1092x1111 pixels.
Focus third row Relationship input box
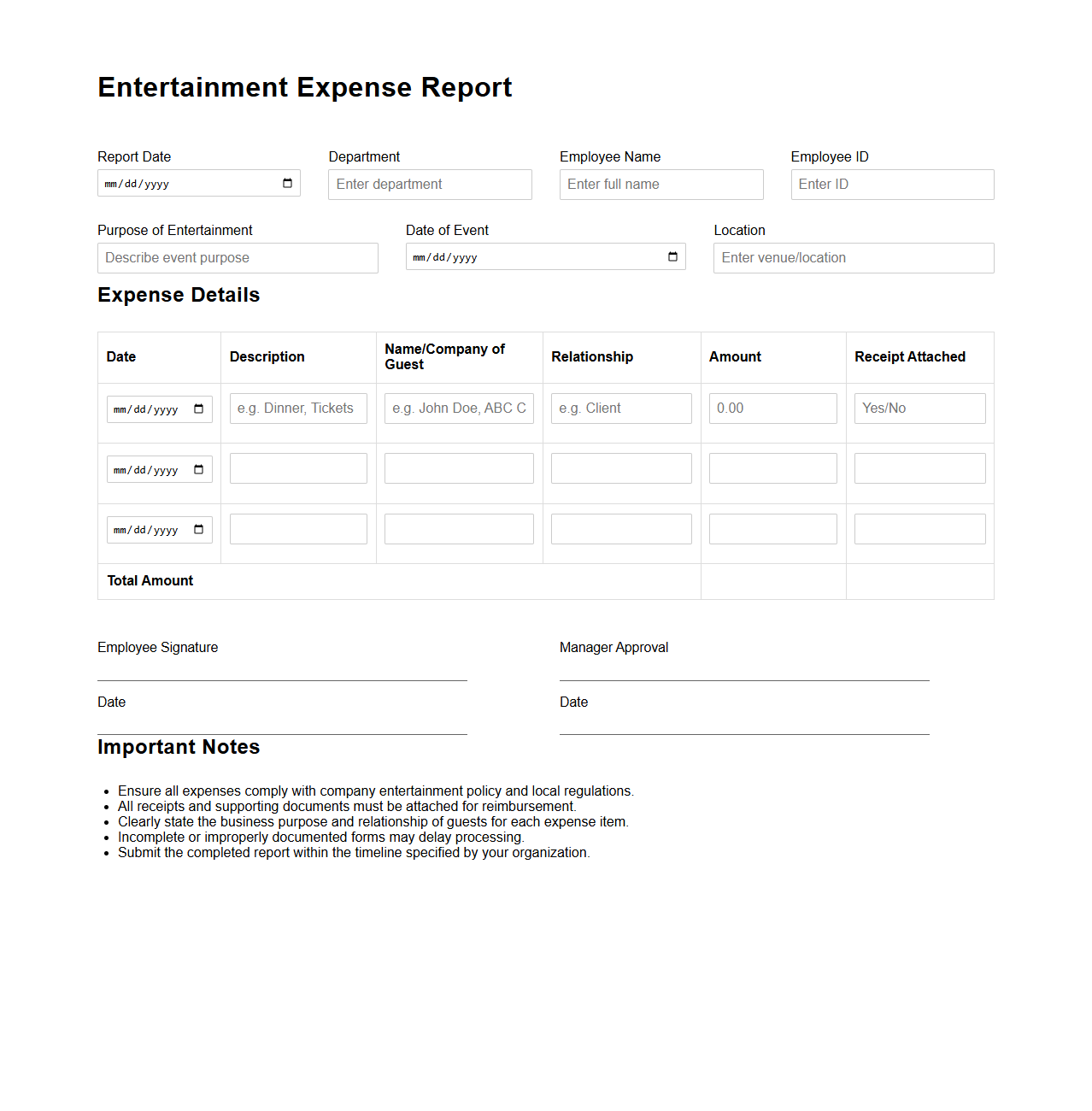(620, 529)
